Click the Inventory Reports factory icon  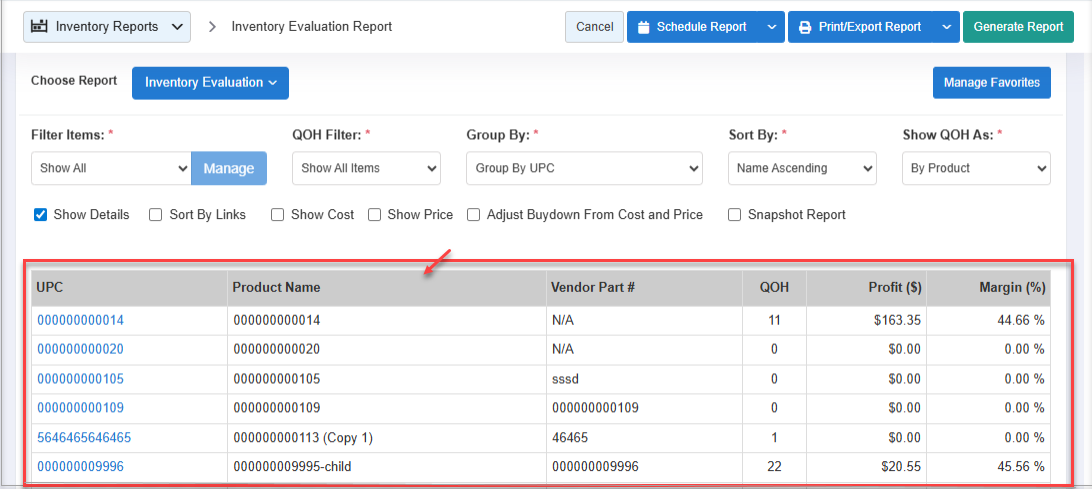click(40, 27)
